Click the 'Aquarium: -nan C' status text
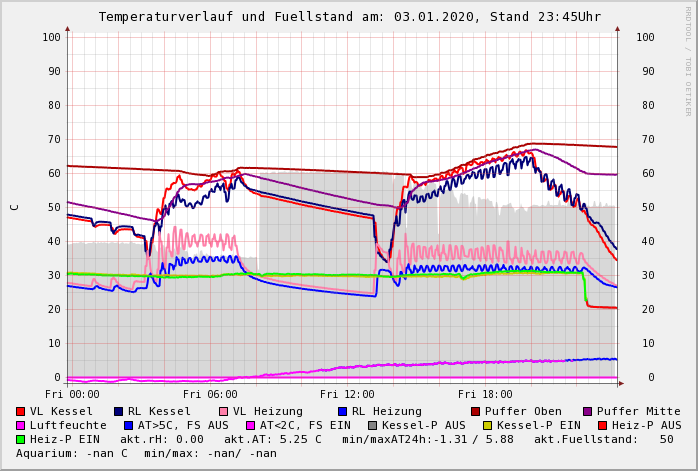Image resolution: width=698 pixels, height=471 pixels. [x=72, y=454]
